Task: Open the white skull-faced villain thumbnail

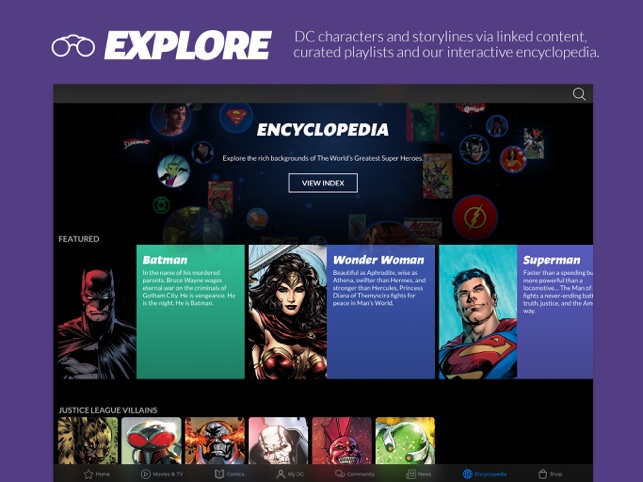Action: pyautogui.click(x=278, y=441)
